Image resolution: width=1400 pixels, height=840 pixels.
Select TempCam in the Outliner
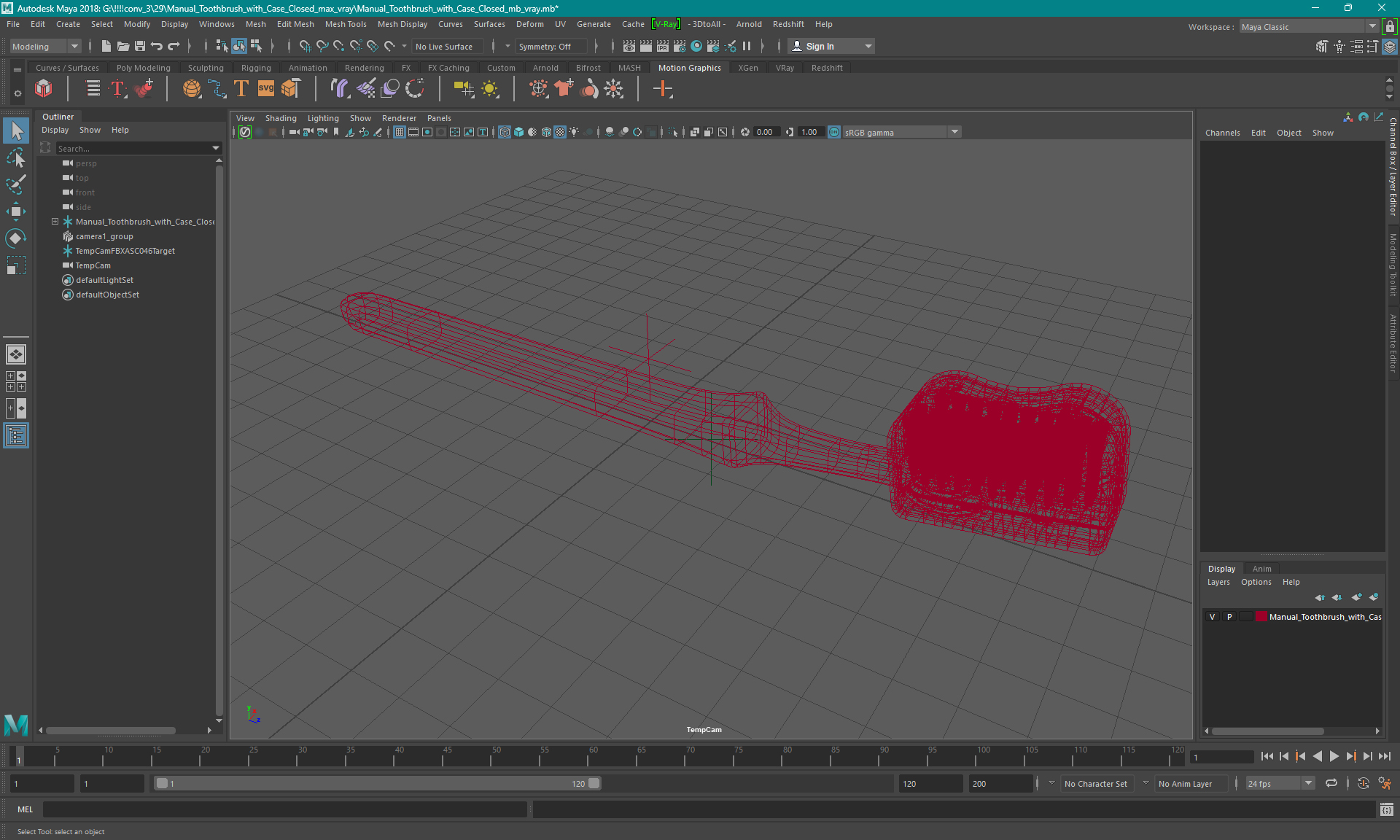click(93, 265)
